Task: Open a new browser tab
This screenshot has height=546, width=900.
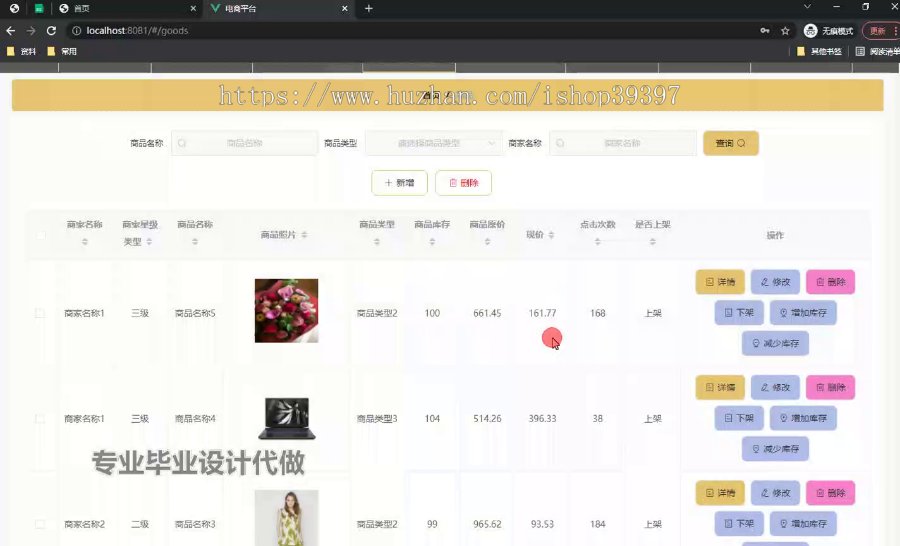Action: [368, 8]
